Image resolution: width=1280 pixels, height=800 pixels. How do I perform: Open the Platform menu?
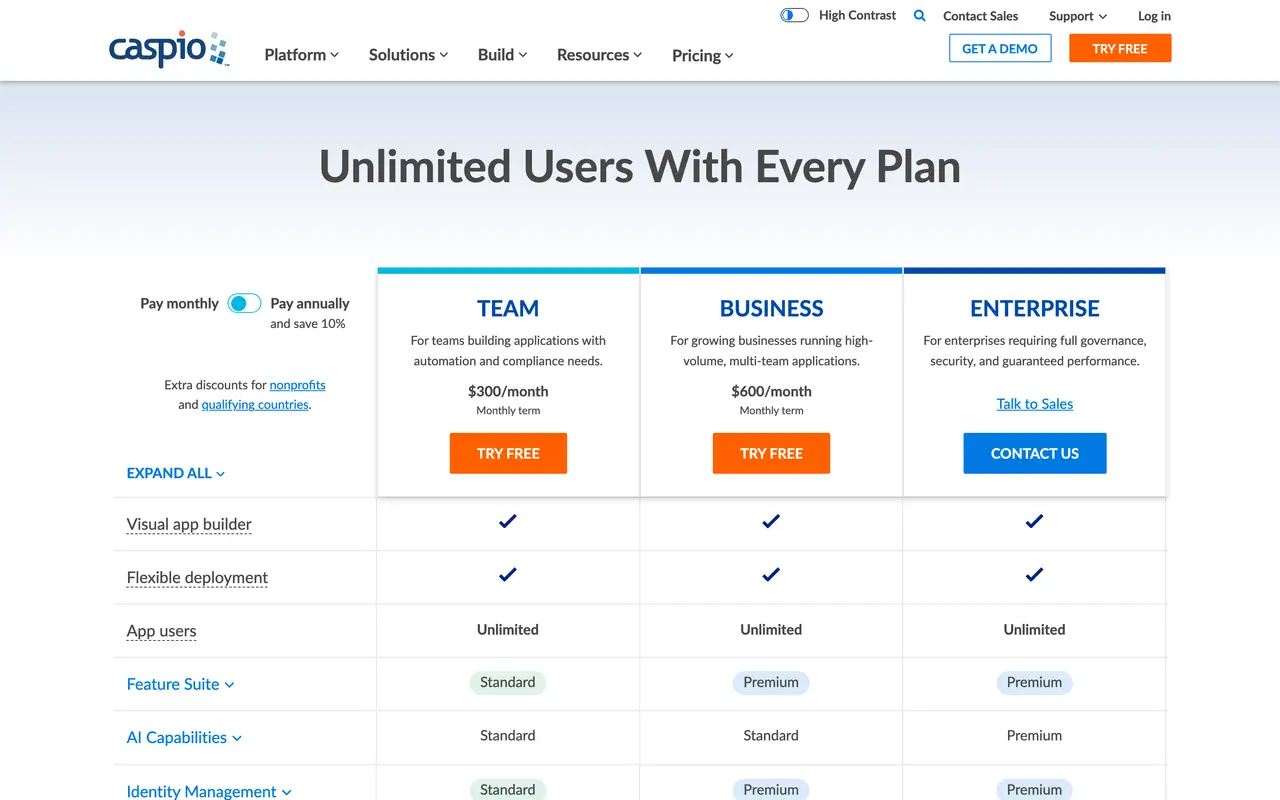[301, 55]
